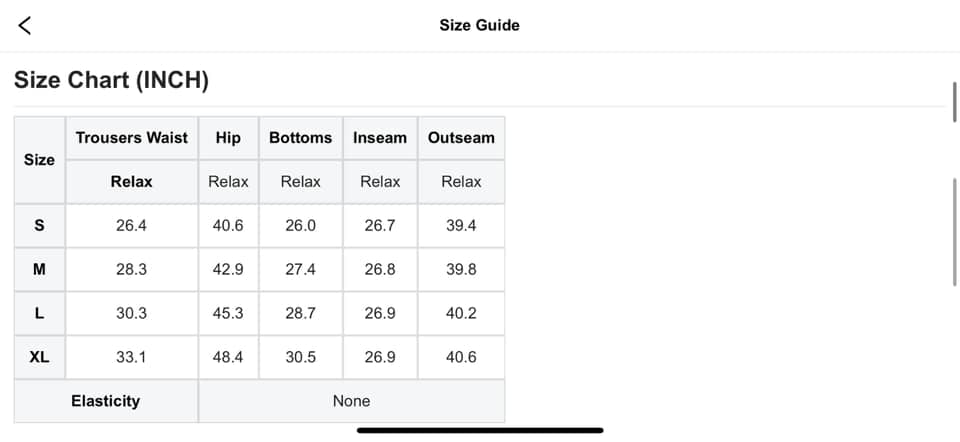Screen dimensions: 960x442
Task: Select the Outseam column header
Action: point(461,138)
